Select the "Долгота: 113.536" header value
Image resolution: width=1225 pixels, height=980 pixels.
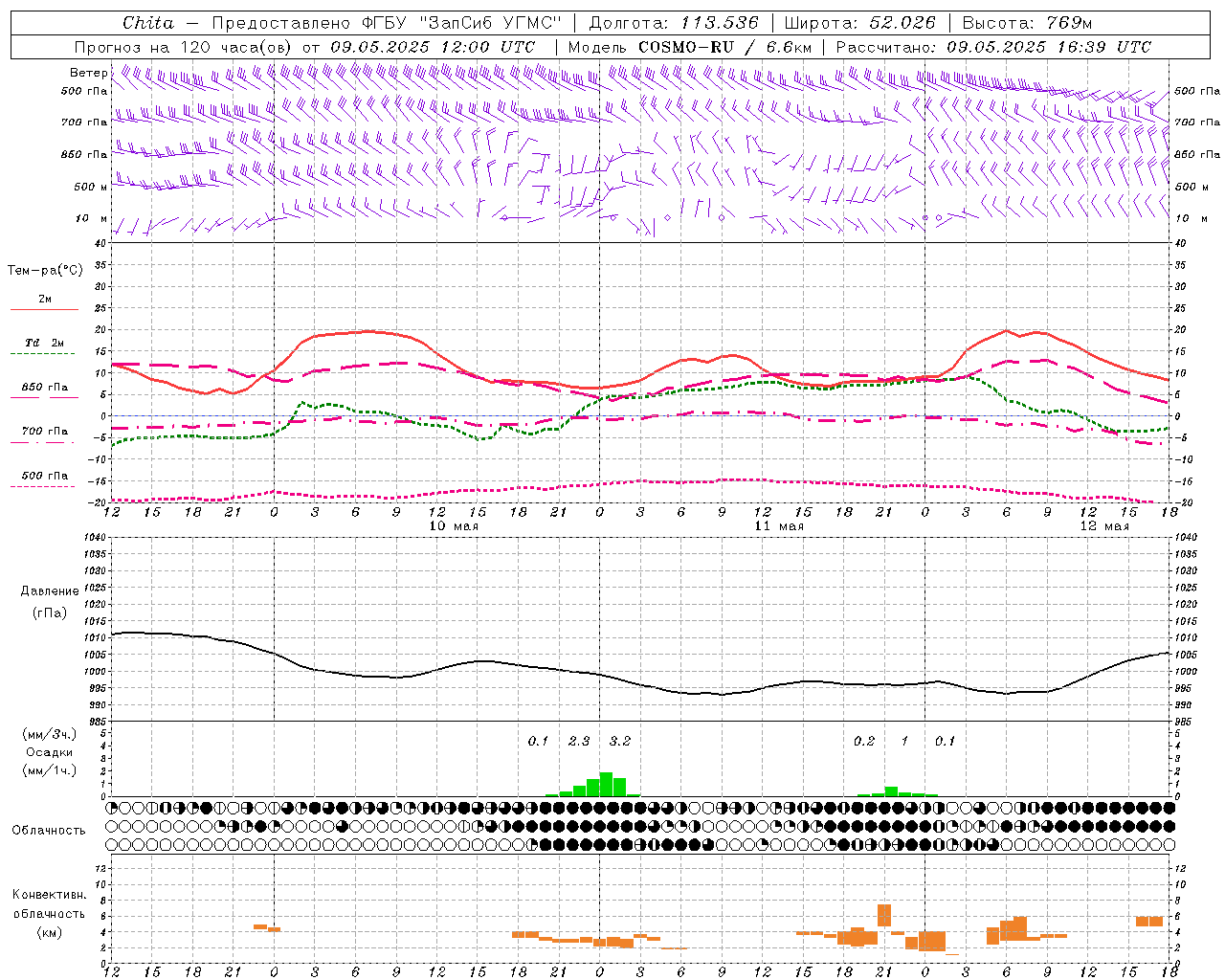[x=674, y=22]
